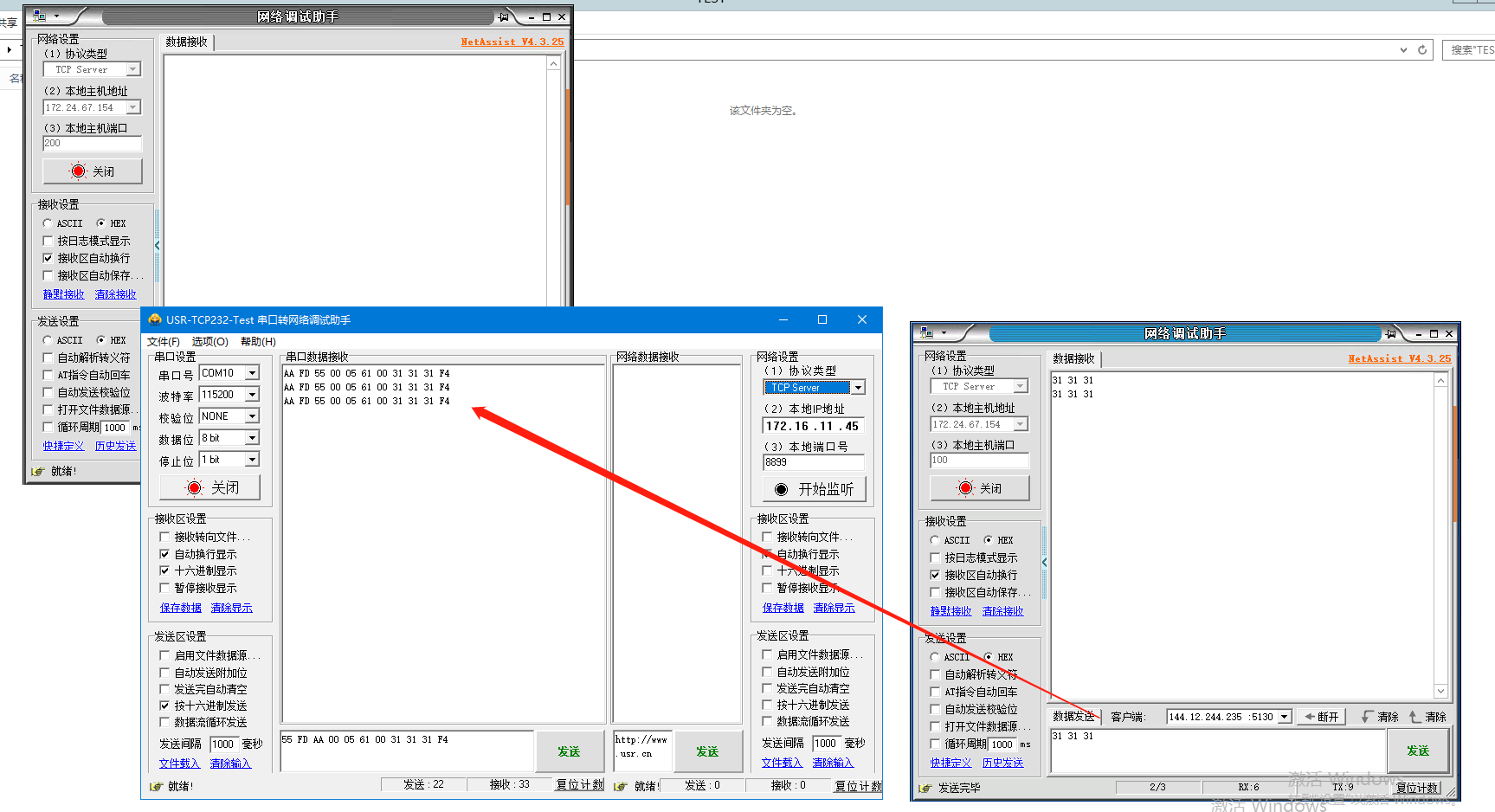Screen dimensions: 1495x812
Task: Reset serial counters with 复位计数
Action: (x=580, y=784)
